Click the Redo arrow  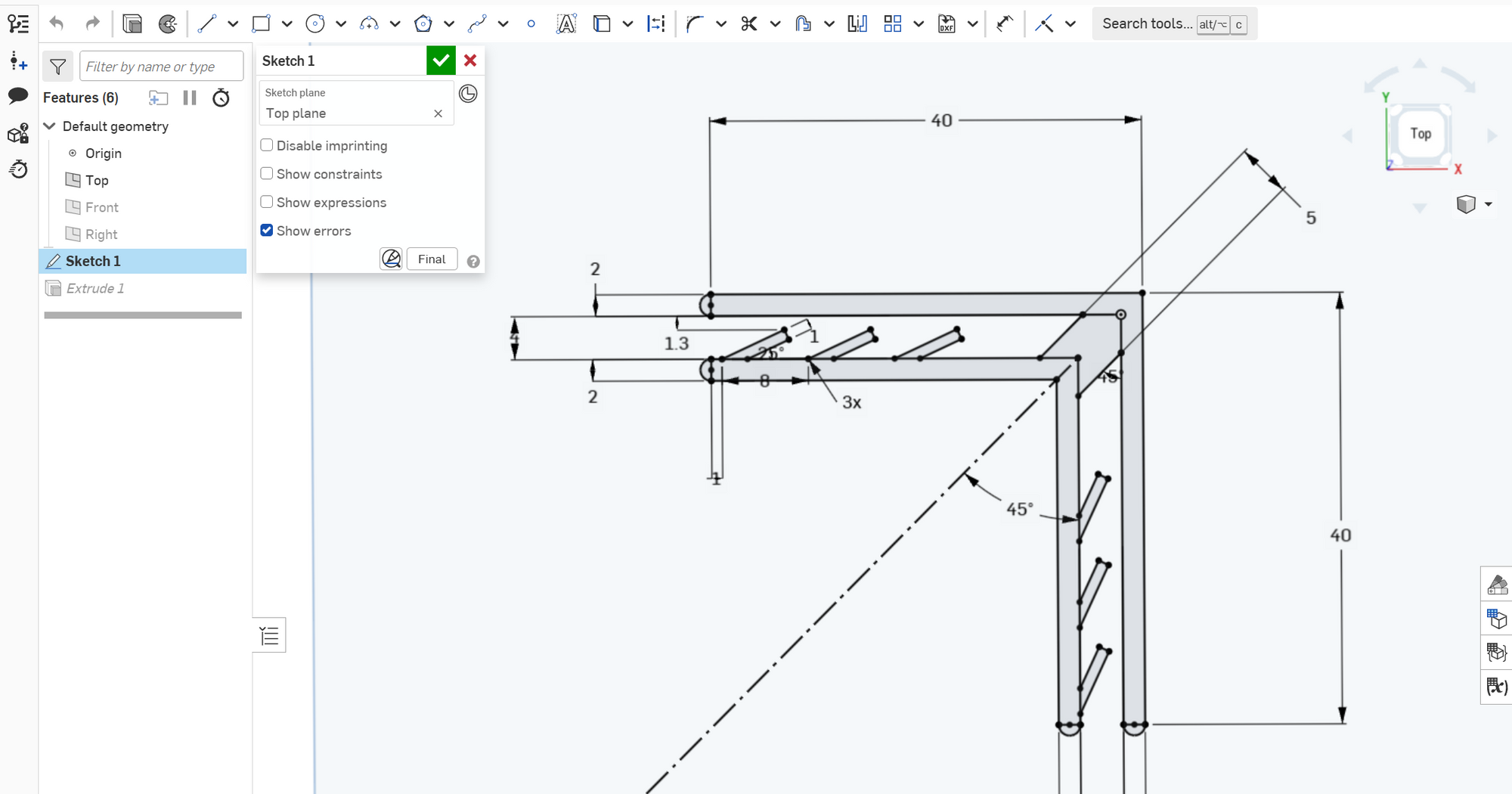pyautogui.click(x=92, y=23)
